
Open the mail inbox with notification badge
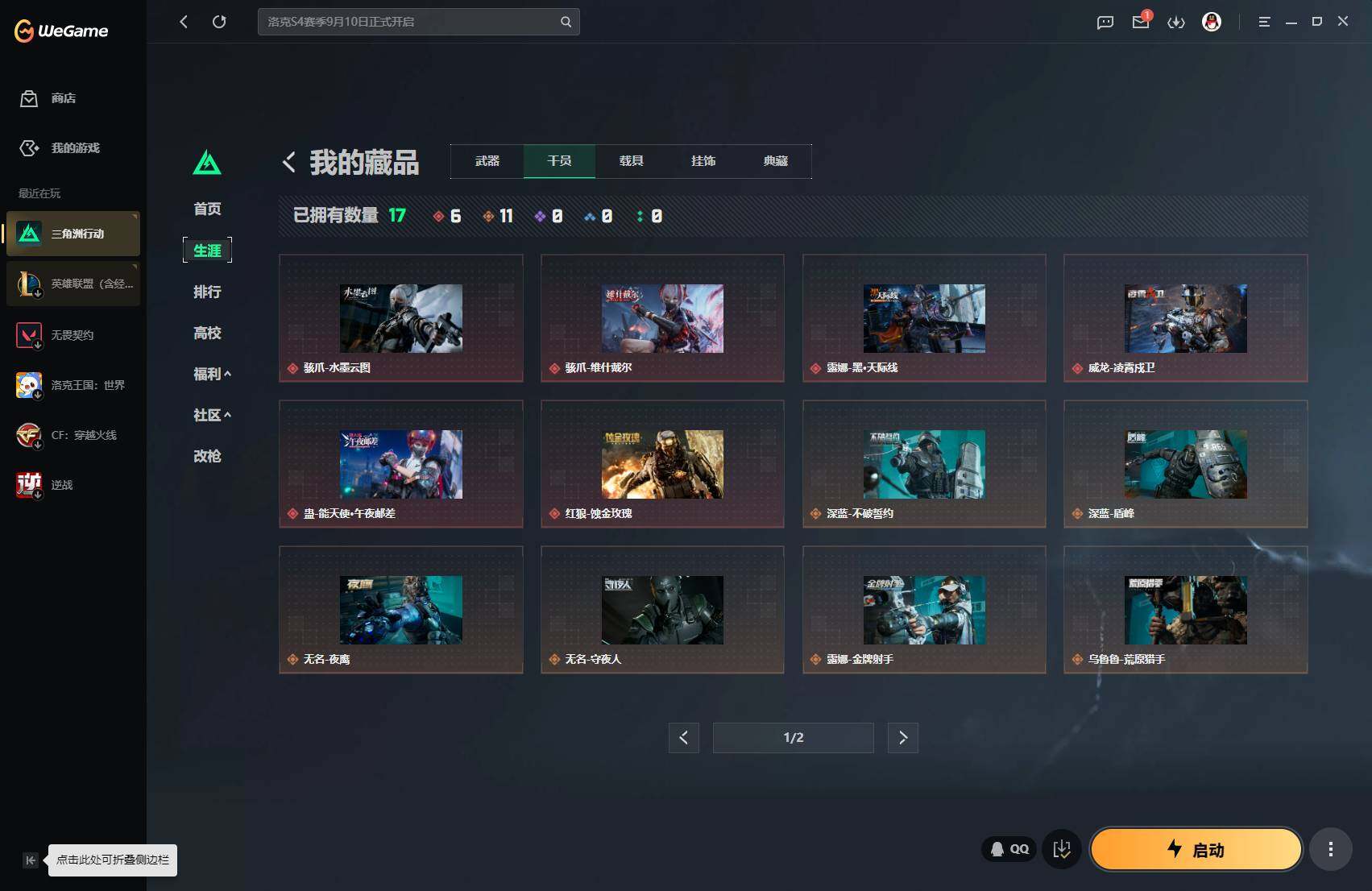click(1141, 21)
